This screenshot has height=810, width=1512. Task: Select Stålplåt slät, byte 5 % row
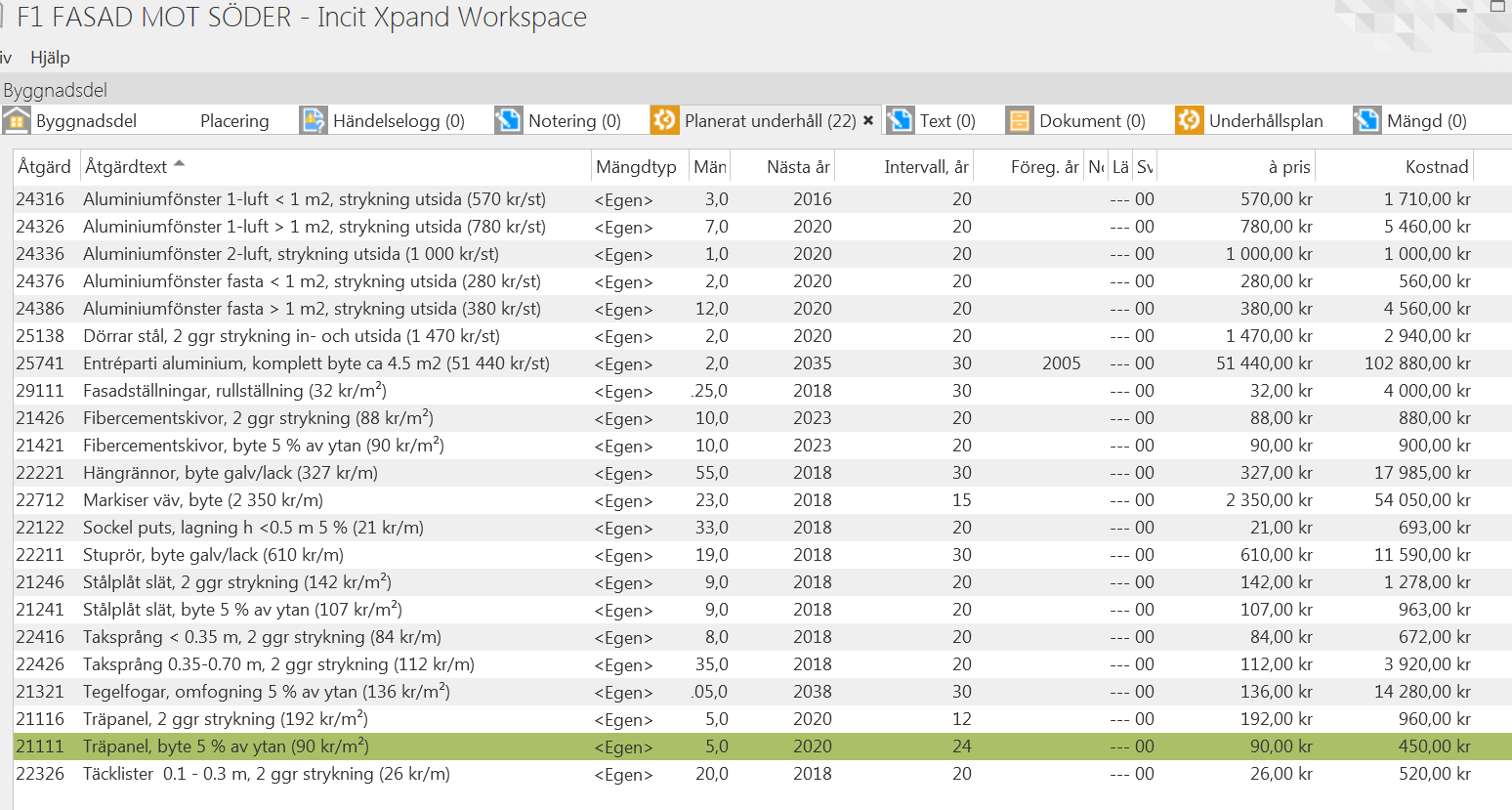pyautogui.click(x=762, y=610)
